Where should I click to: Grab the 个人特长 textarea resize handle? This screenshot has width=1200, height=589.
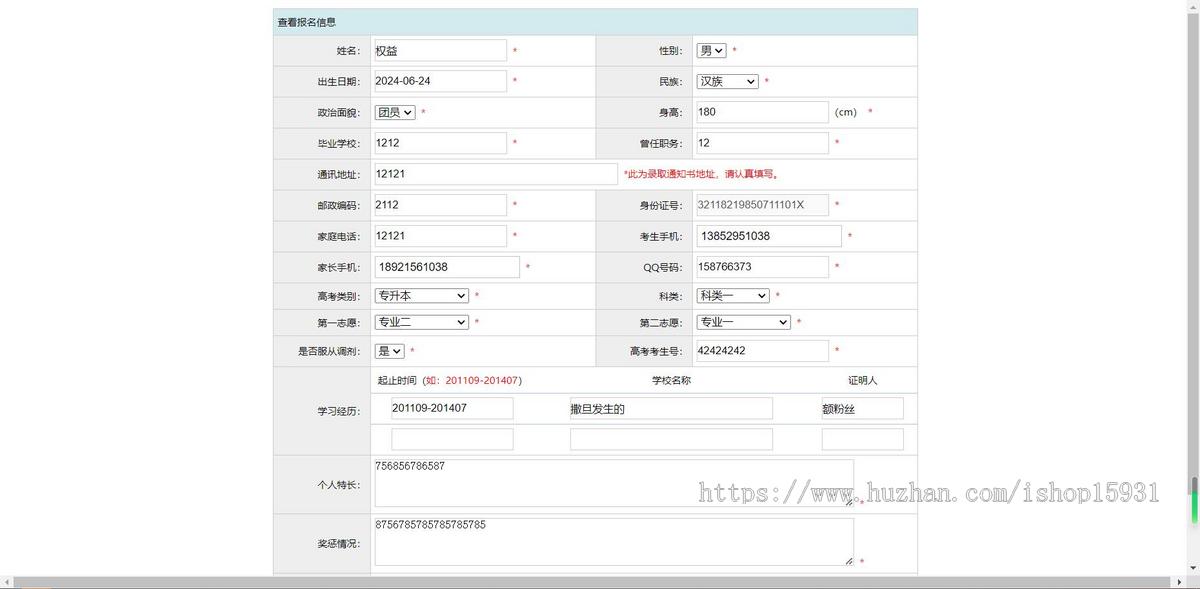[849, 502]
